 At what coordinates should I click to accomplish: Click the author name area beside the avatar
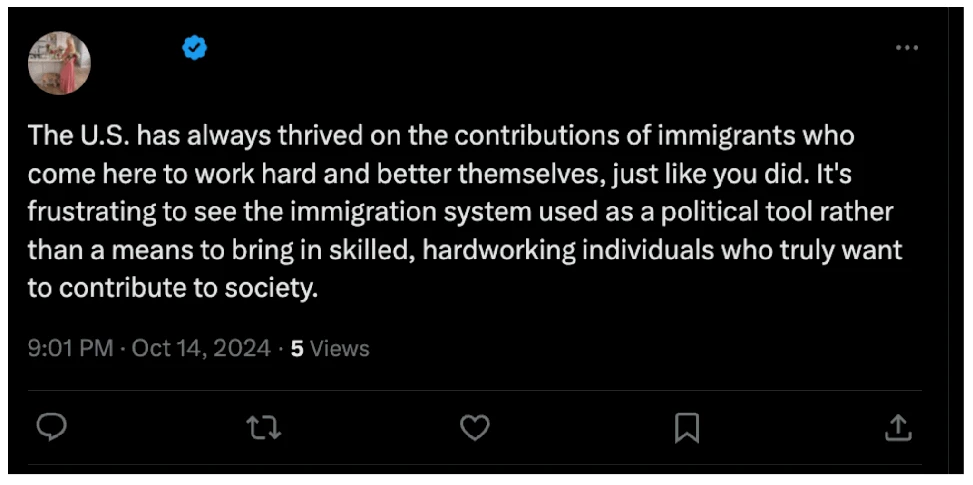[137, 48]
